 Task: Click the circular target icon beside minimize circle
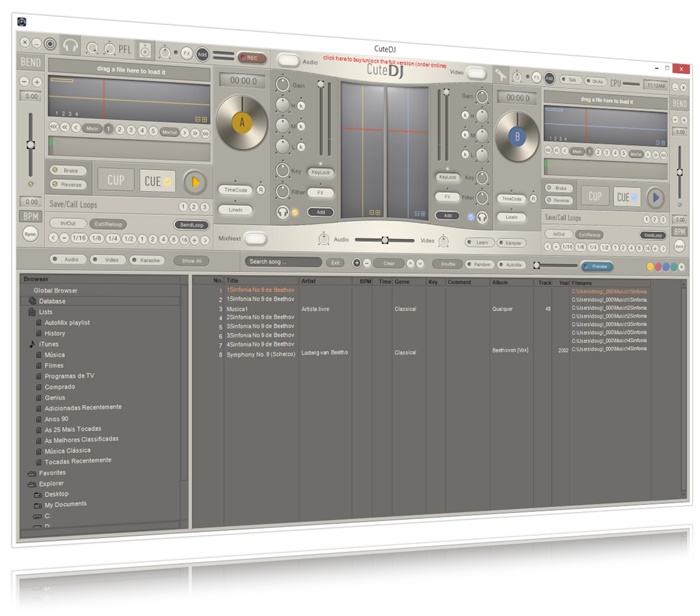click(50, 43)
